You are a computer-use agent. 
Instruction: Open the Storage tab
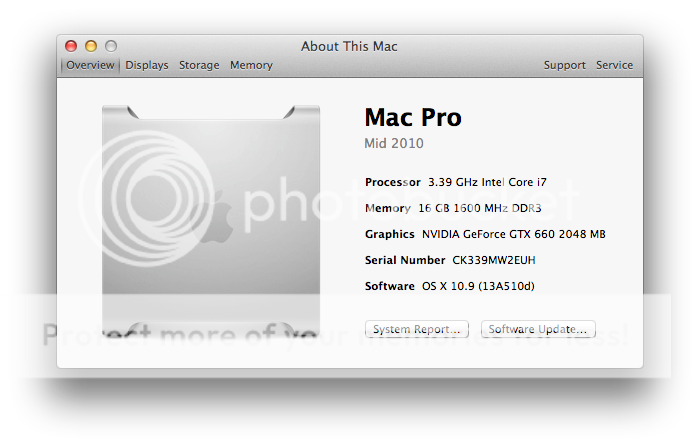coord(199,65)
